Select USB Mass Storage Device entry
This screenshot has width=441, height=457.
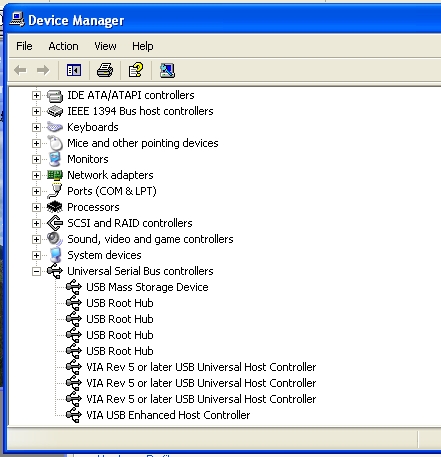click(147, 287)
